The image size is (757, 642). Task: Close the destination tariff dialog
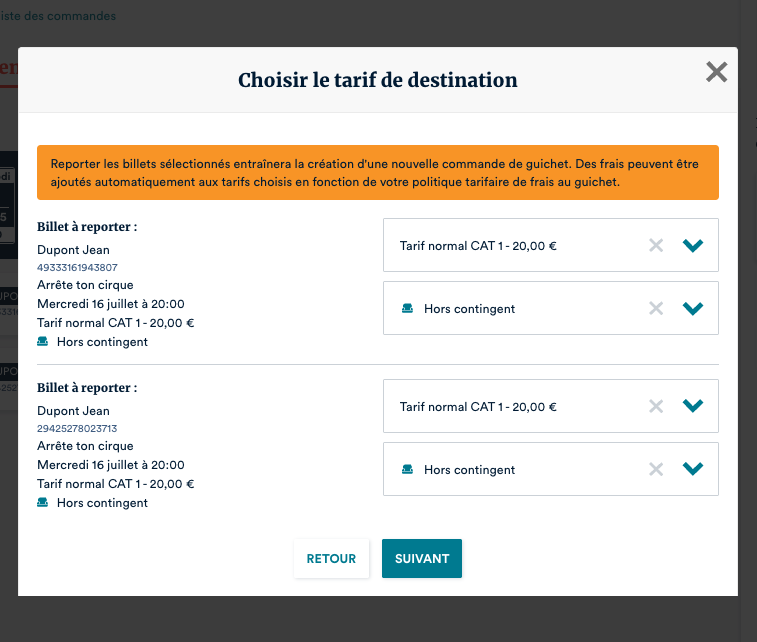click(x=716, y=72)
